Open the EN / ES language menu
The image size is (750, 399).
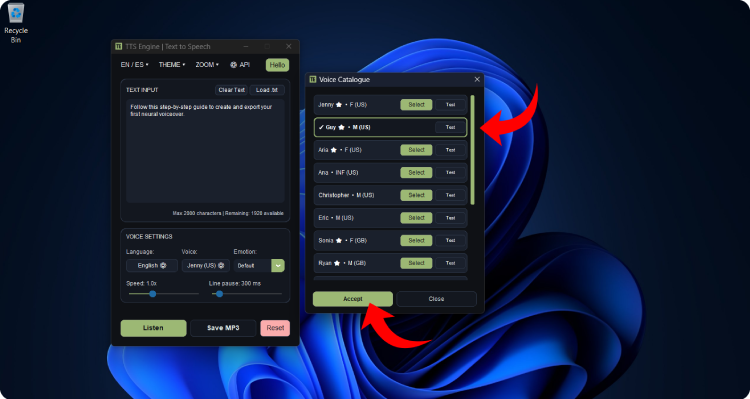pos(134,65)
